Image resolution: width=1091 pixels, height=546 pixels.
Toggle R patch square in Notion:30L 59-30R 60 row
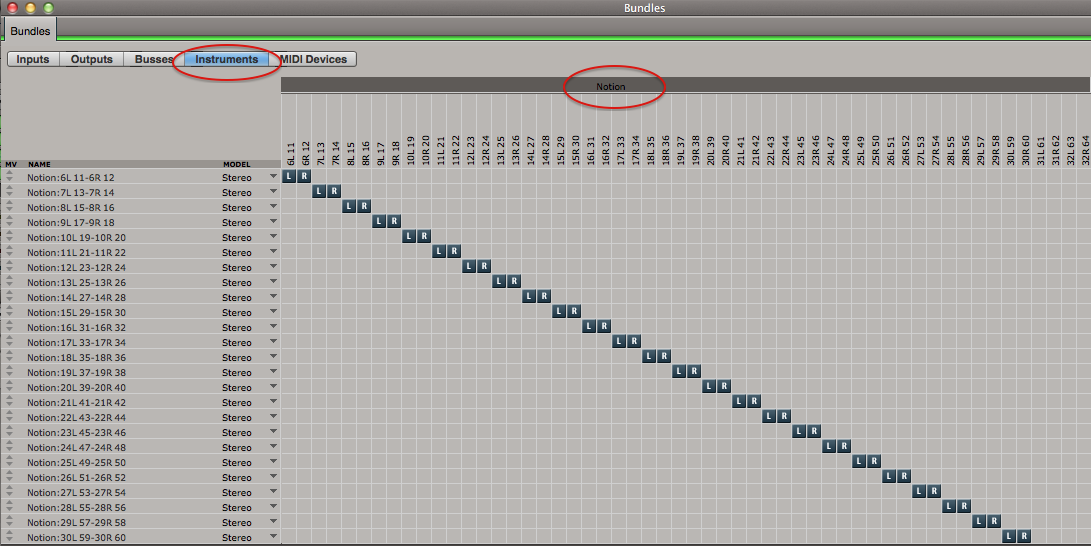1024,536
